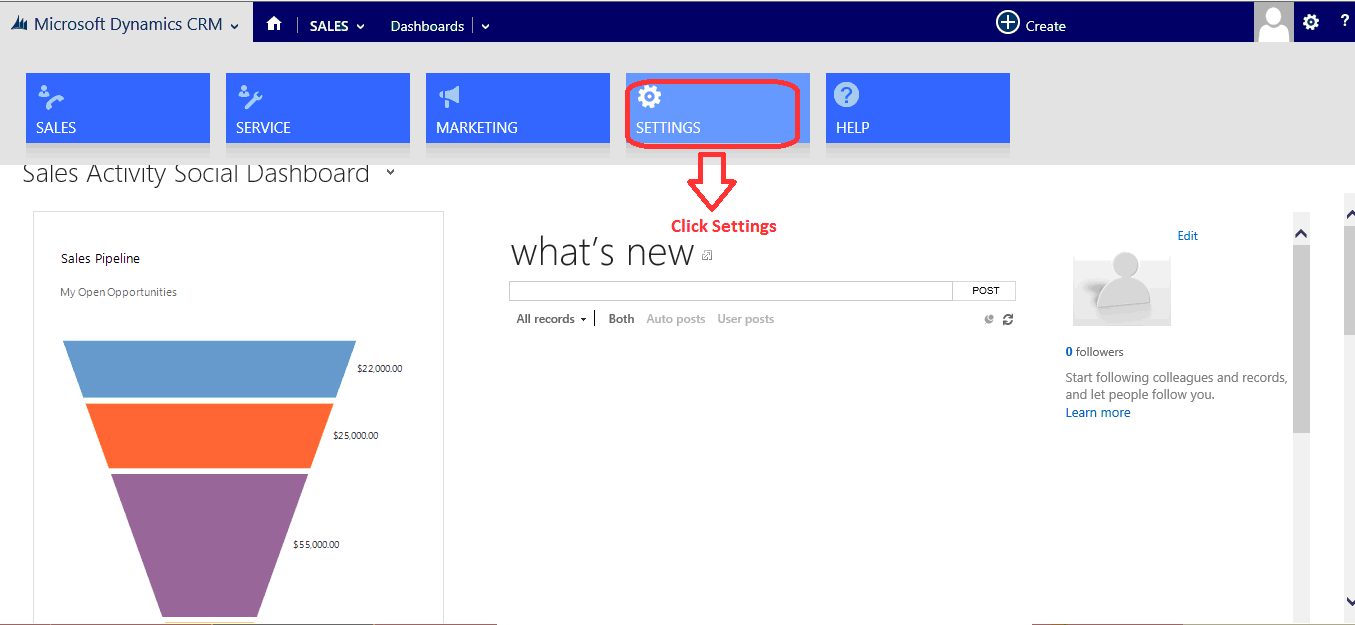Viewport: 1355px width, 625px height.
Task: Click the 0 followers count
Action: tap(1094, 352)
